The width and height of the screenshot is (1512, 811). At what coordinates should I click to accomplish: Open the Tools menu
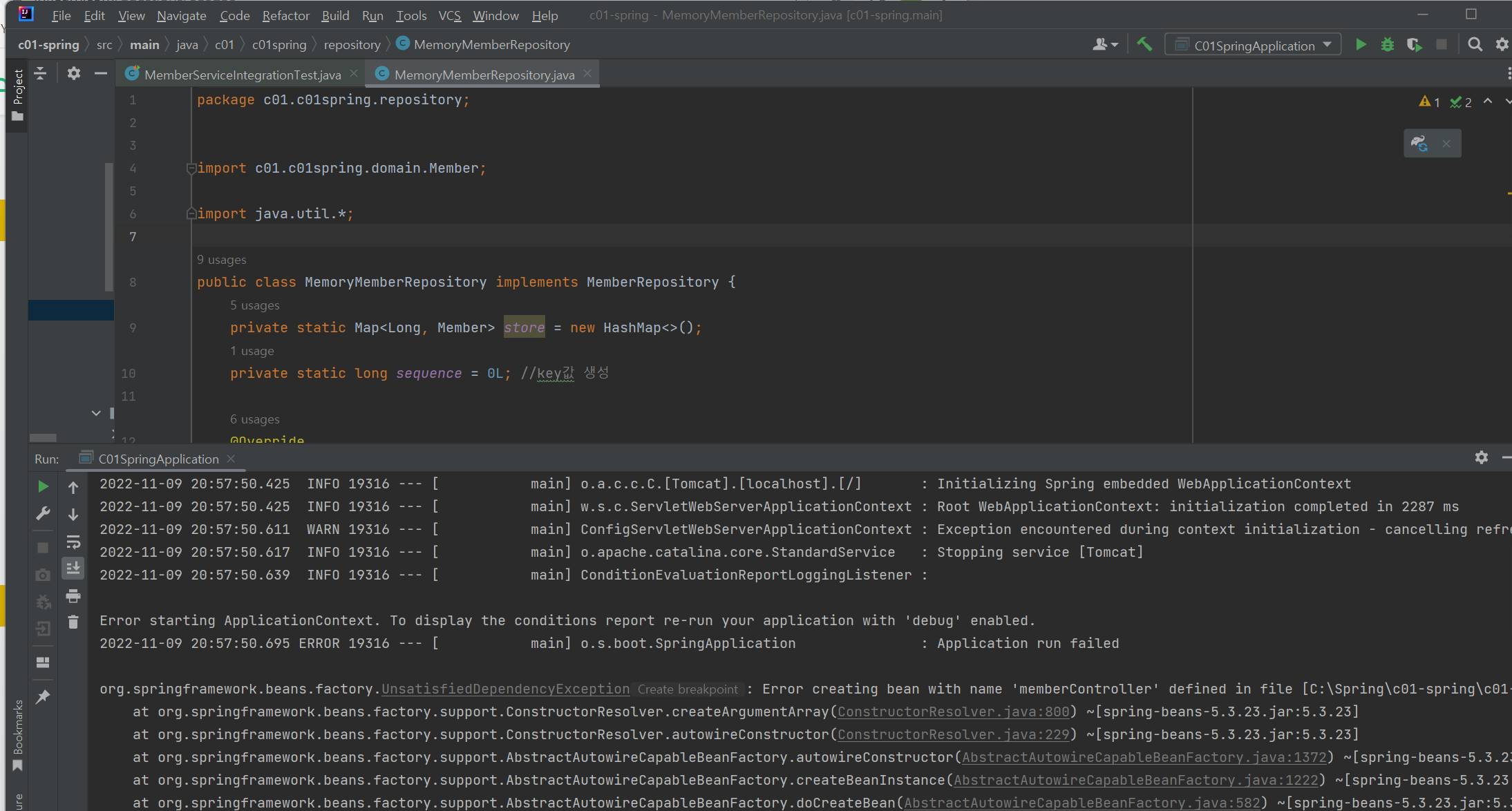411,15
